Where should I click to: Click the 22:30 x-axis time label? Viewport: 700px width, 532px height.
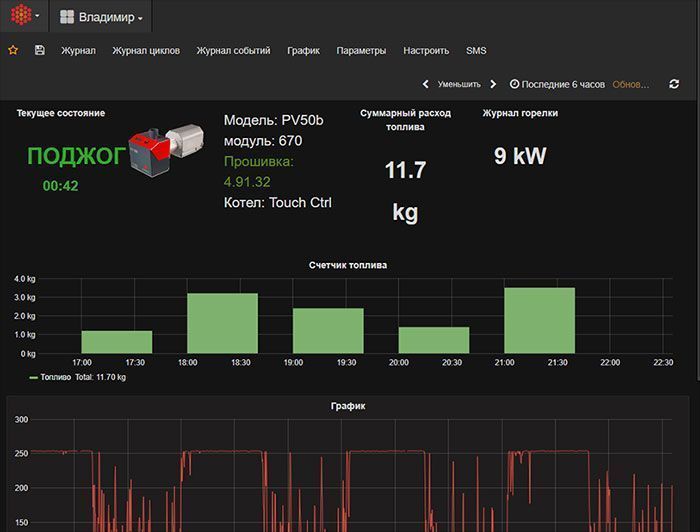click(663, 362)
